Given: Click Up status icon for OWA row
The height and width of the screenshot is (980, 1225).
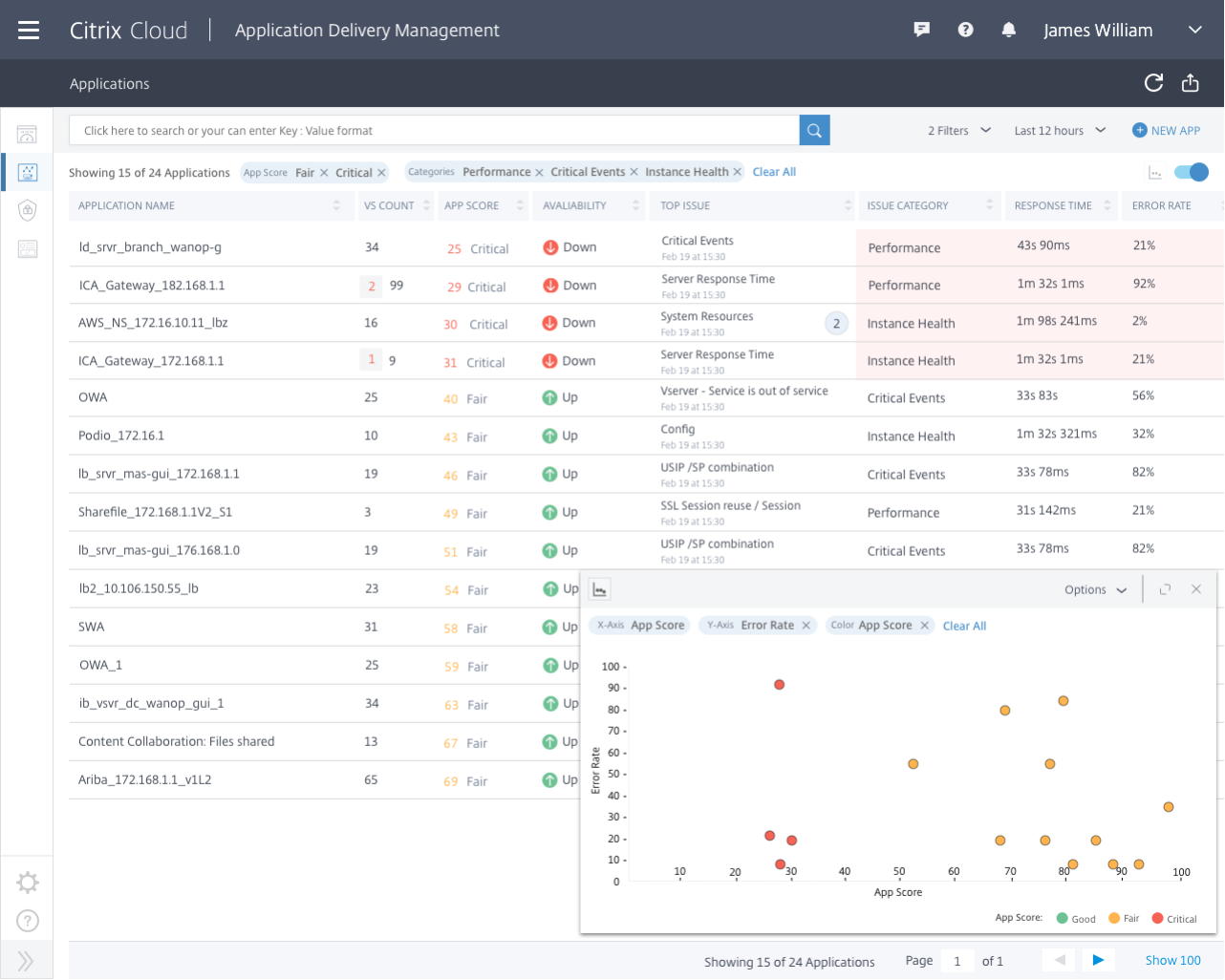Looking at the screenshot, I should pos(550,398).
